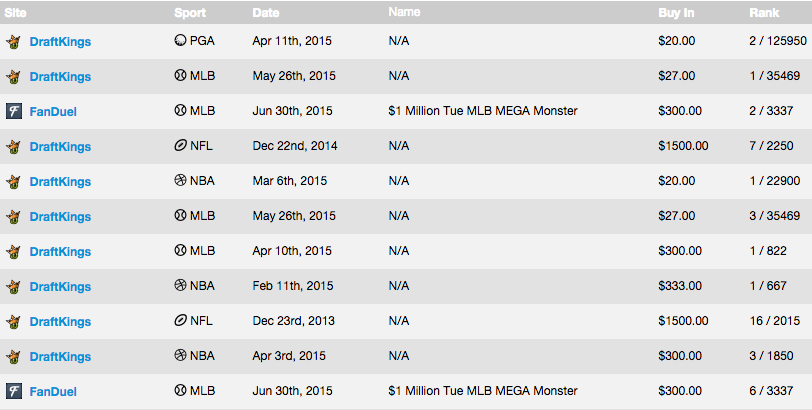Screen dimensions: 812x410
Task: Sort table by the Sport column header
Action: pyautogui.click(x=190, y=12)
